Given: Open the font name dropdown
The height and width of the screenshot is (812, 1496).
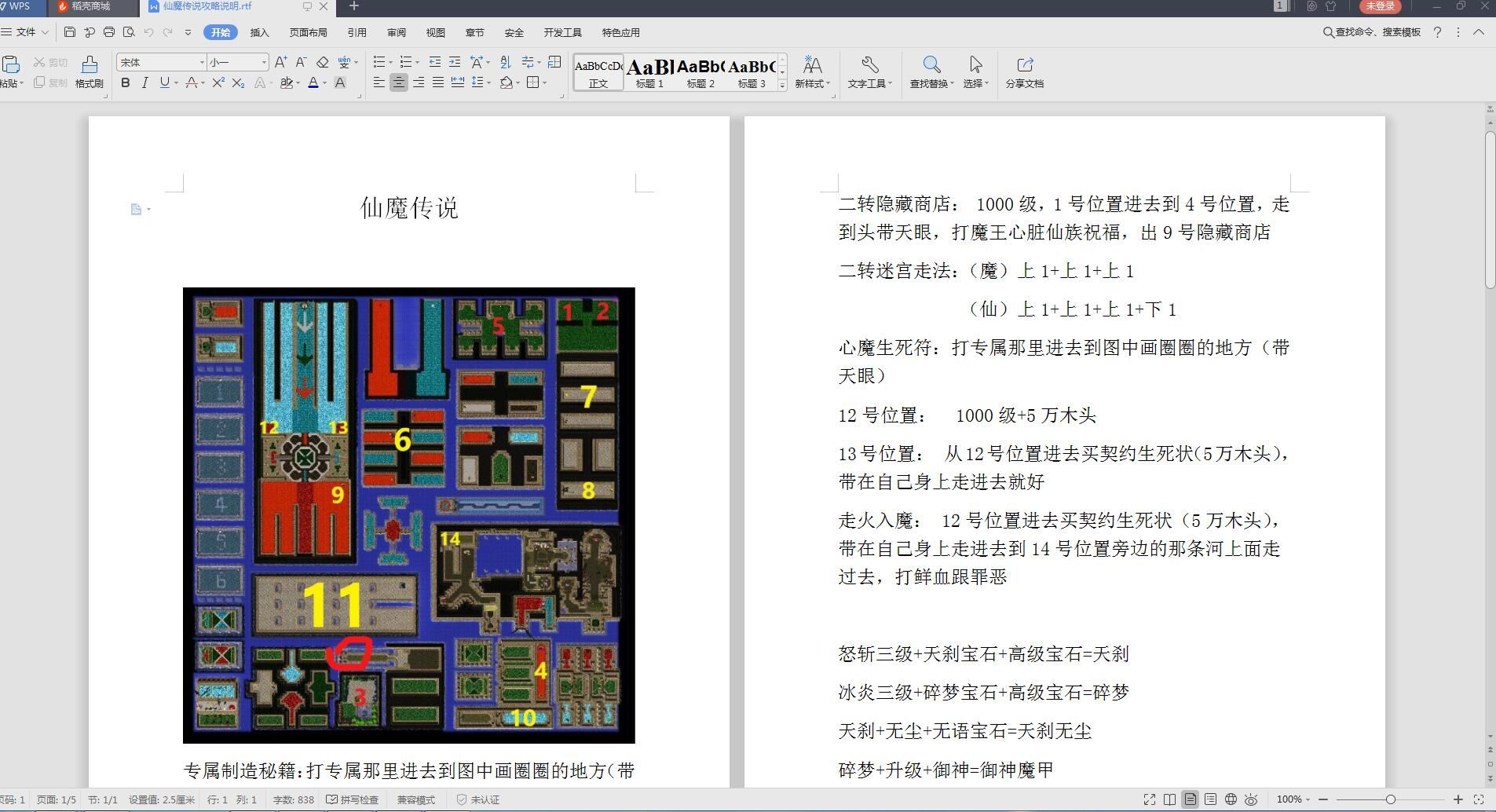Looking at the screenshot, I should click(x=202, y=62).
